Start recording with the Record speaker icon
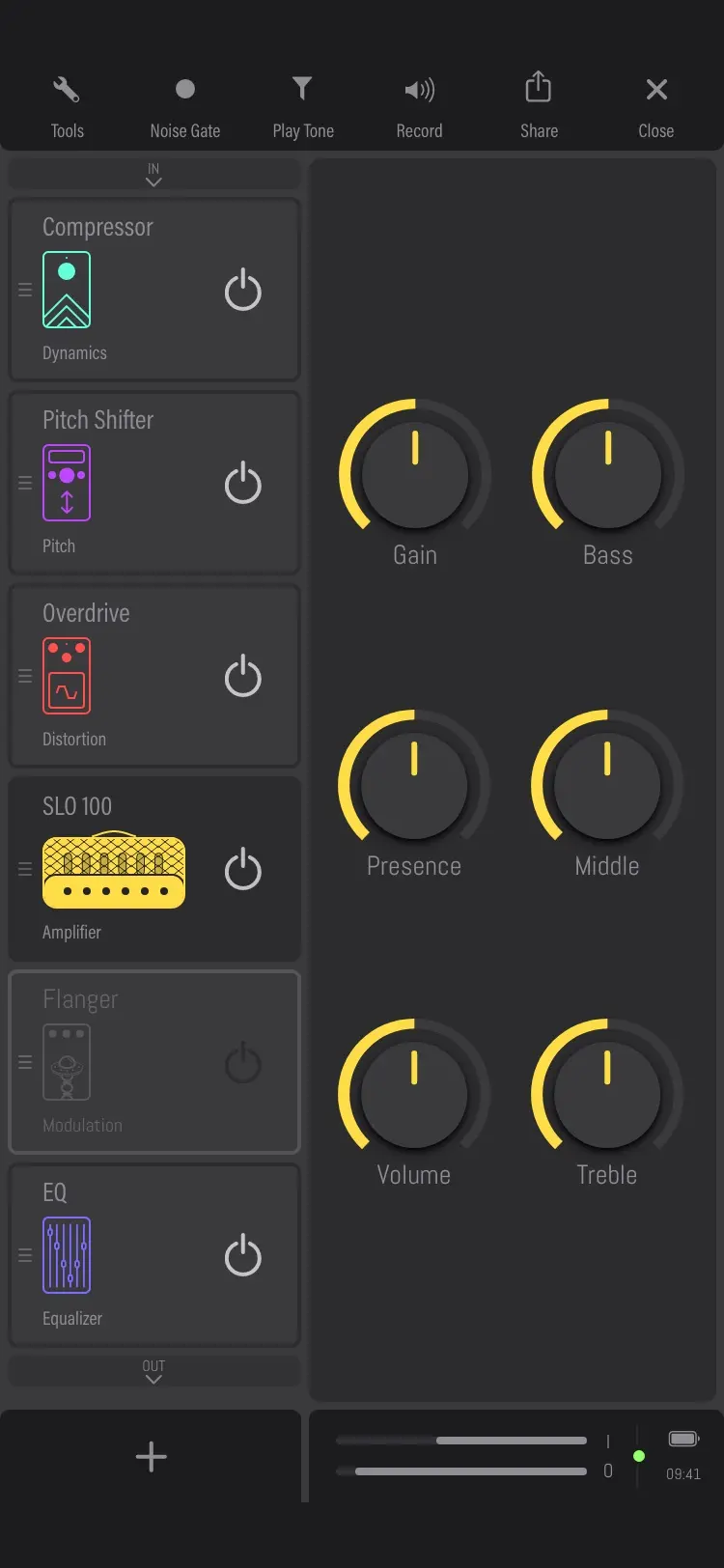The image size is (724, 1568). coord(420,90)
